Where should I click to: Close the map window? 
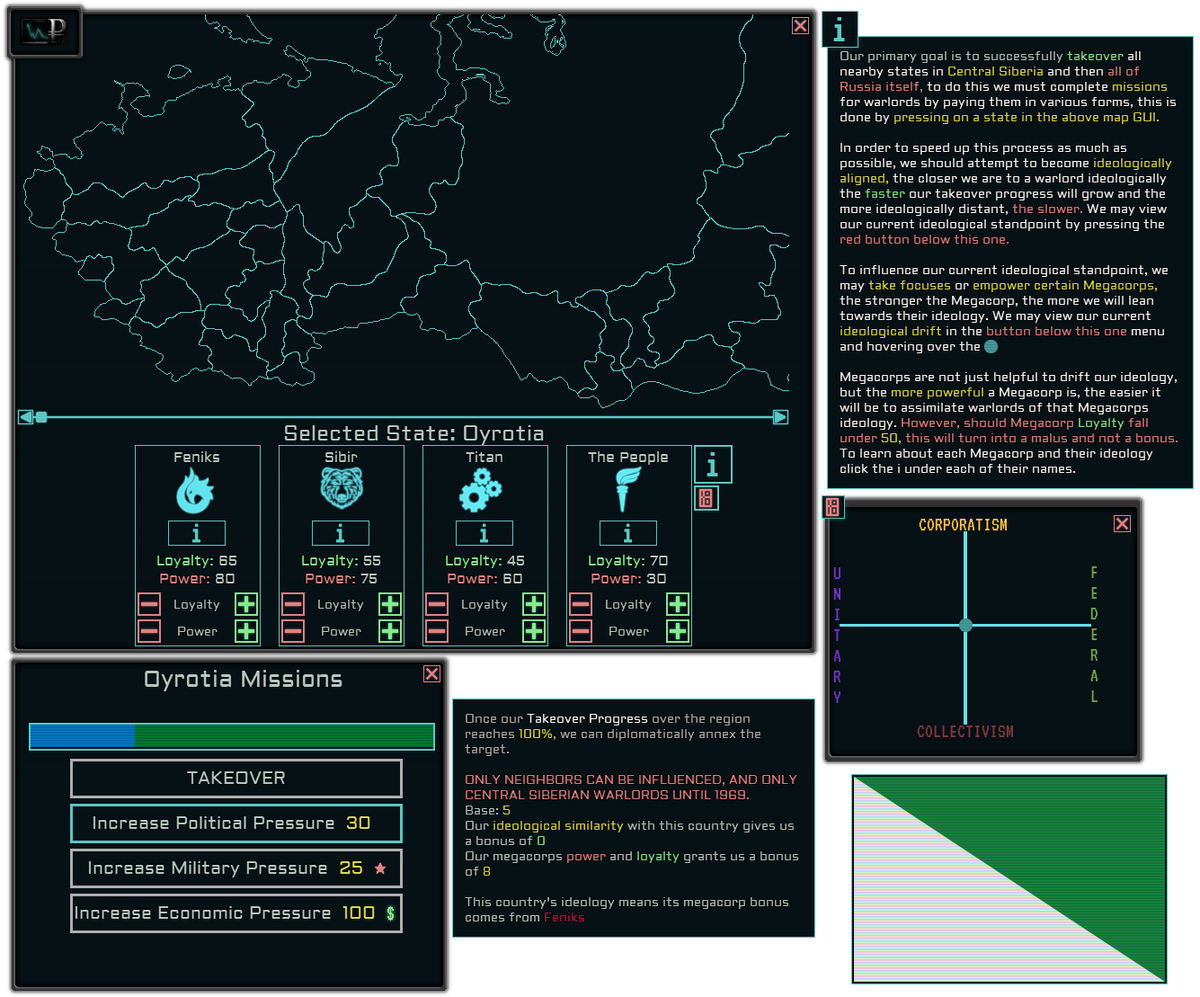[x=800, y=26]
